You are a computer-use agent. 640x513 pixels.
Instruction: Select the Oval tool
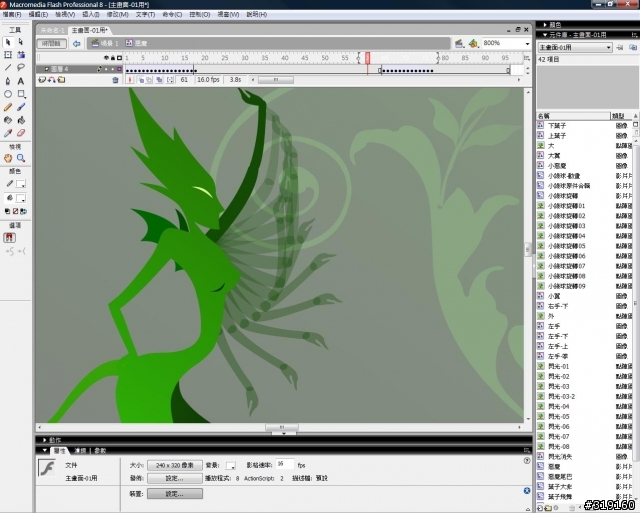[x=8, y=94]
